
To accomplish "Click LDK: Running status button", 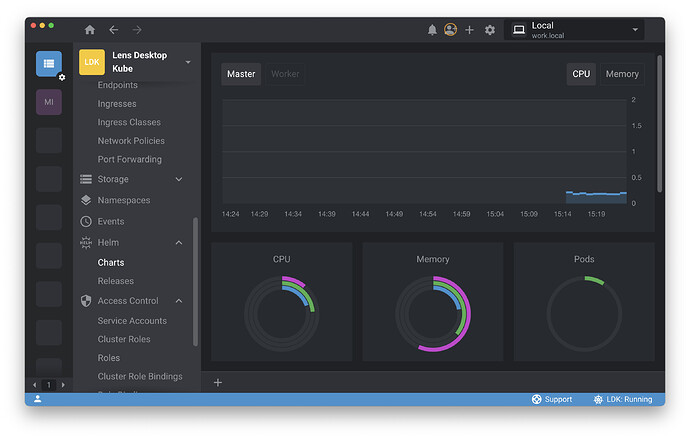I will [x=622, y=399].
